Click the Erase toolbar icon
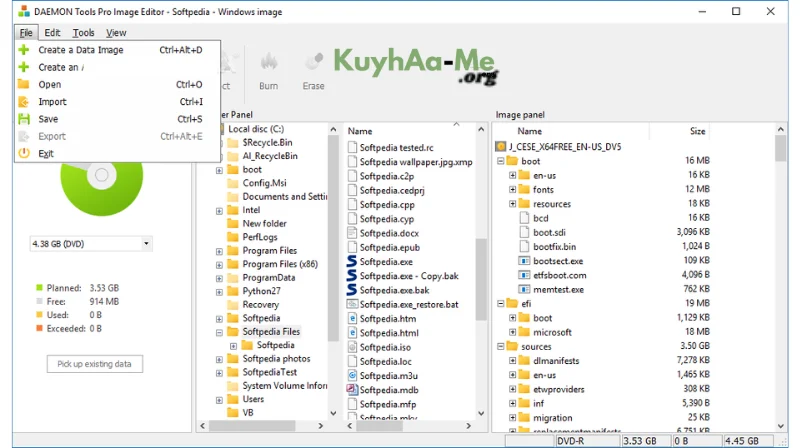 [313, 63]
